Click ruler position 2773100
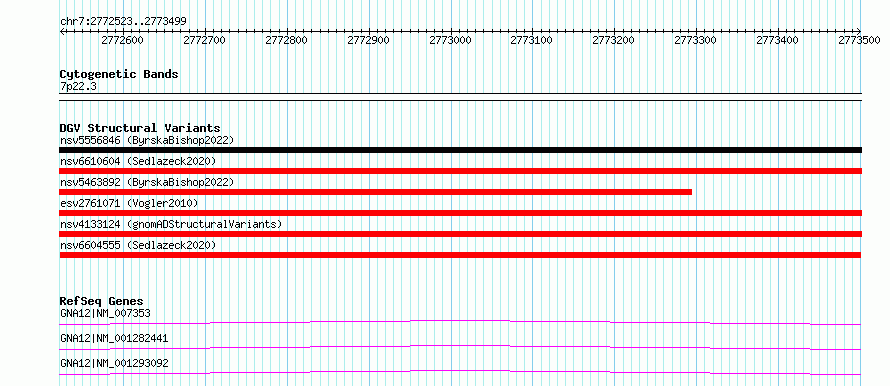Image resolution: width=890 pixels, height=386 pixels. (x=532, y=40)
